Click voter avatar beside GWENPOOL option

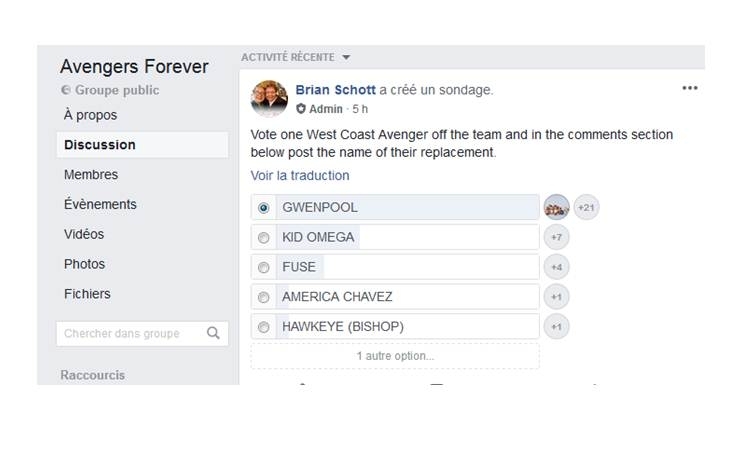[x=556, y=208]
